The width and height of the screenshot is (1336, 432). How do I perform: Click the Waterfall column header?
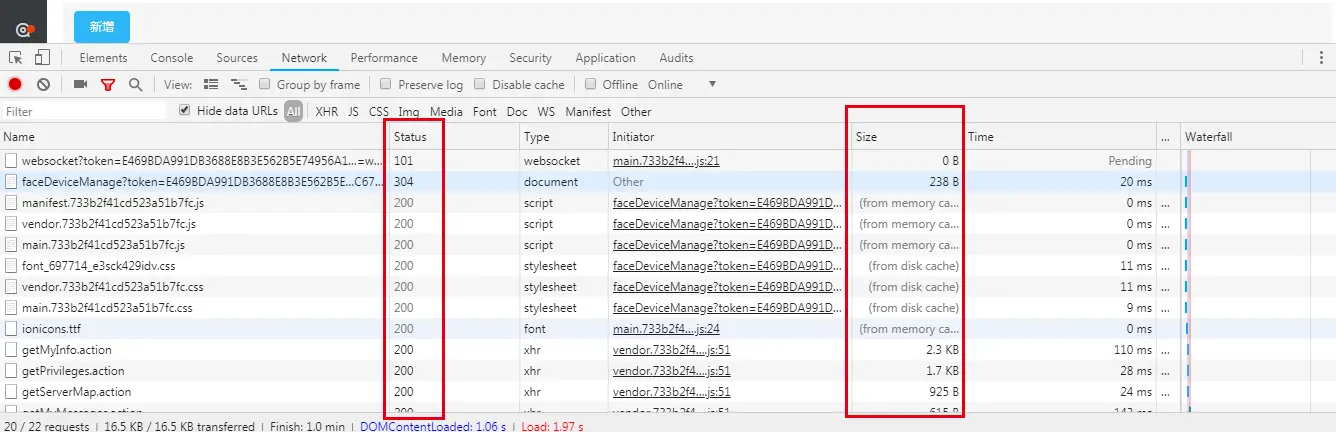1258,137
